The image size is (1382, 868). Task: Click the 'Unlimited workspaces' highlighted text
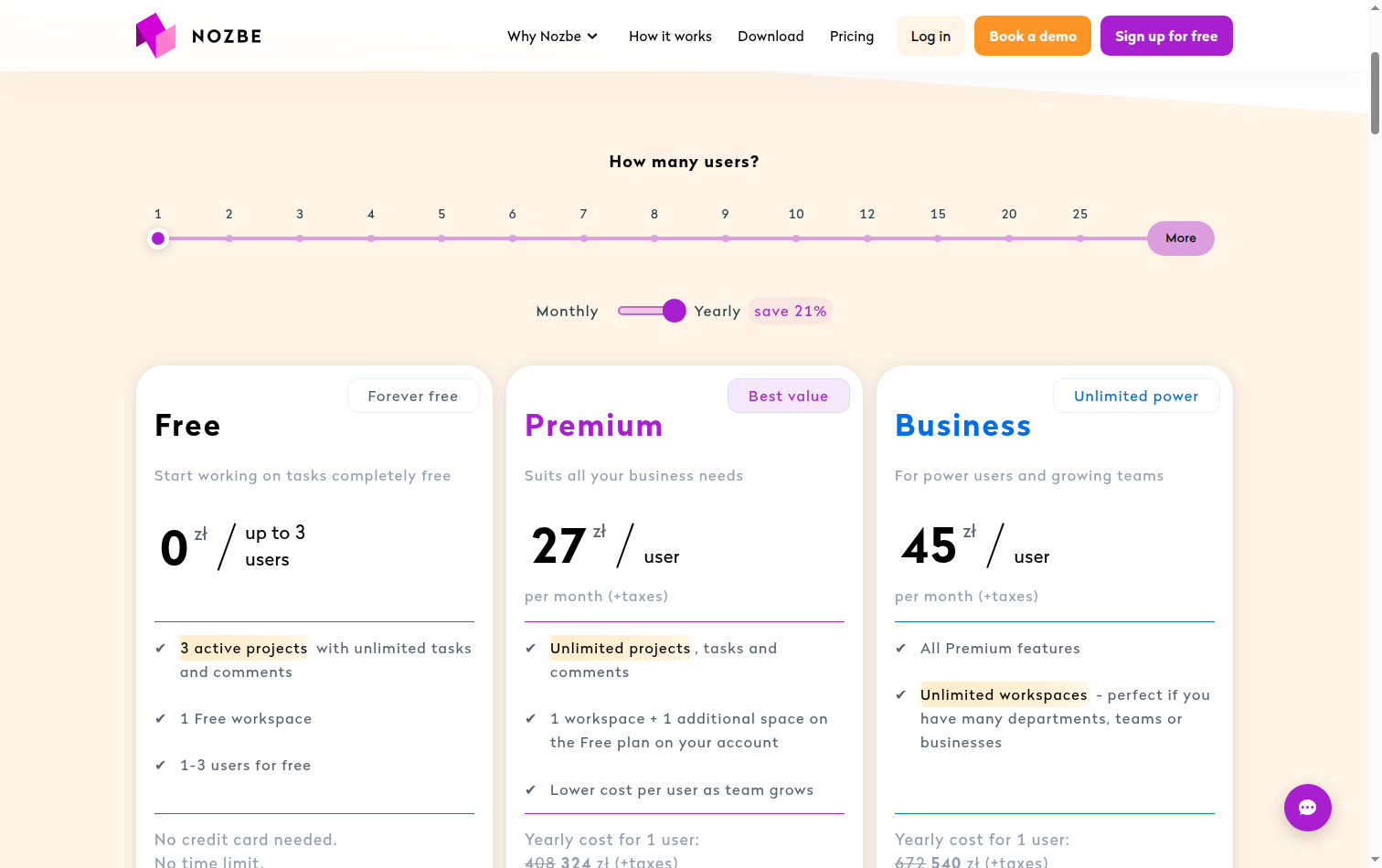(1005, 694)
